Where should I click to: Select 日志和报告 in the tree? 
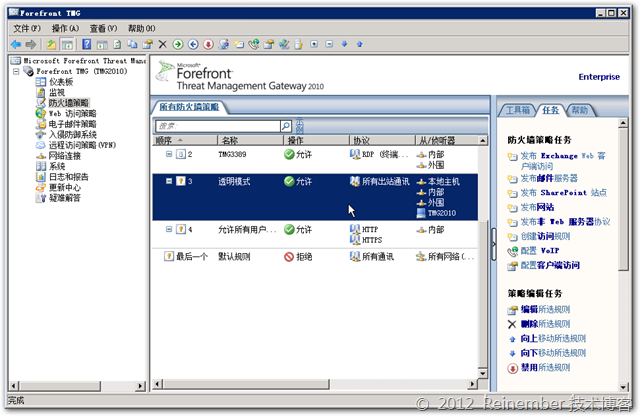68,177
